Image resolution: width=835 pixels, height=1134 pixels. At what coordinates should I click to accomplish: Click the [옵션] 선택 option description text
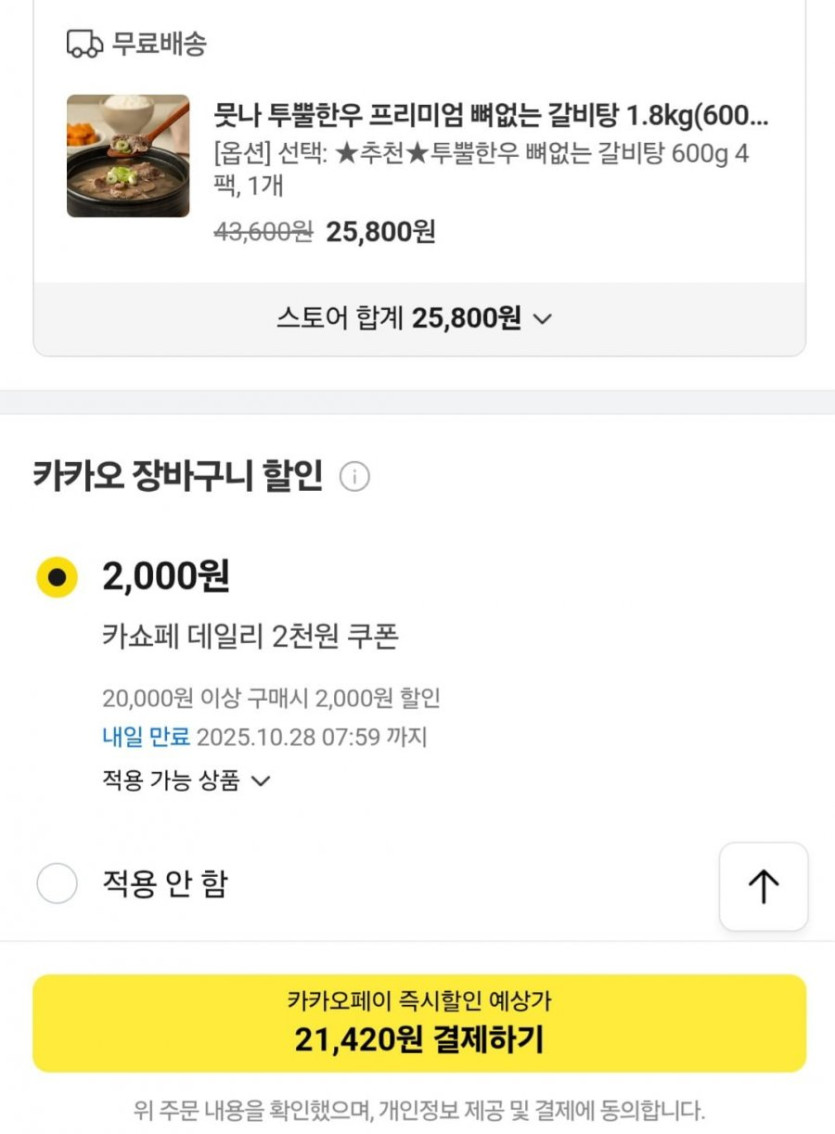481,169
